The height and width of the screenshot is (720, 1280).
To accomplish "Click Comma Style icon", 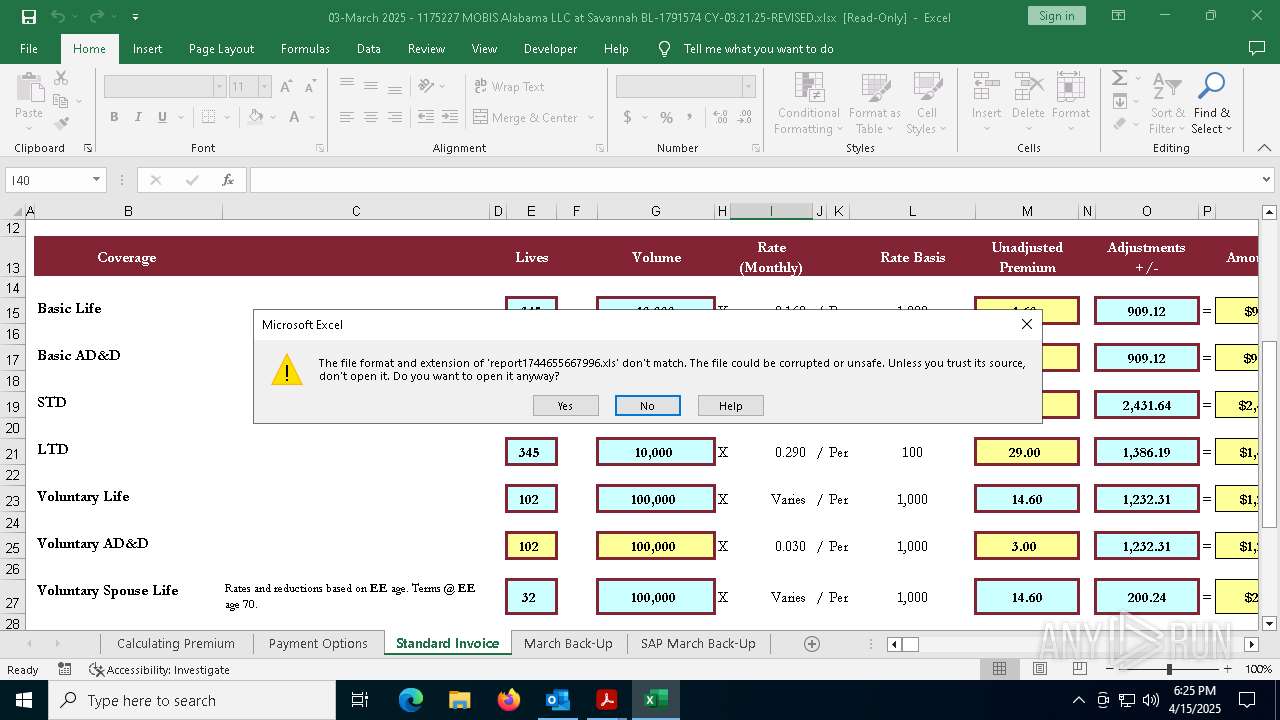I will [x=690, y=117].
